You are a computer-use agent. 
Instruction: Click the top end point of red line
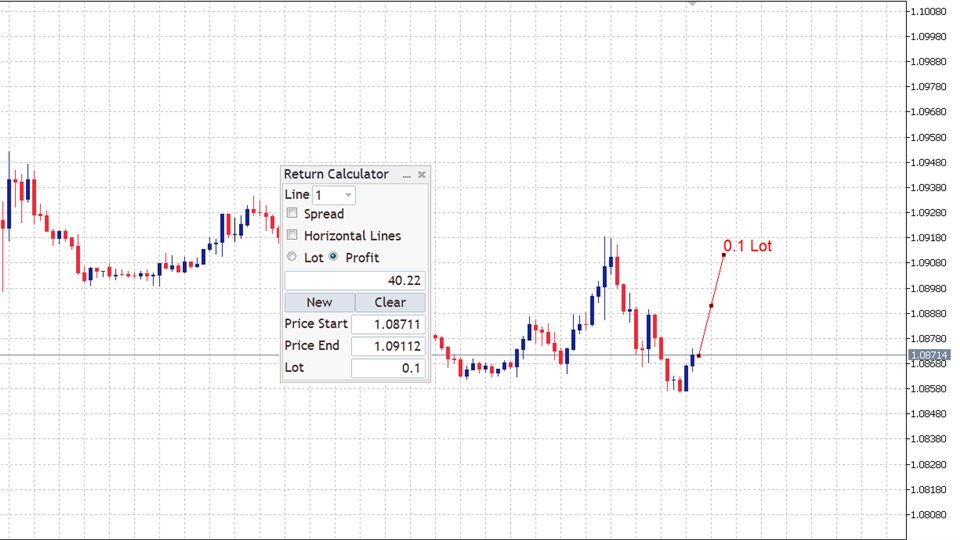point(724,255)
